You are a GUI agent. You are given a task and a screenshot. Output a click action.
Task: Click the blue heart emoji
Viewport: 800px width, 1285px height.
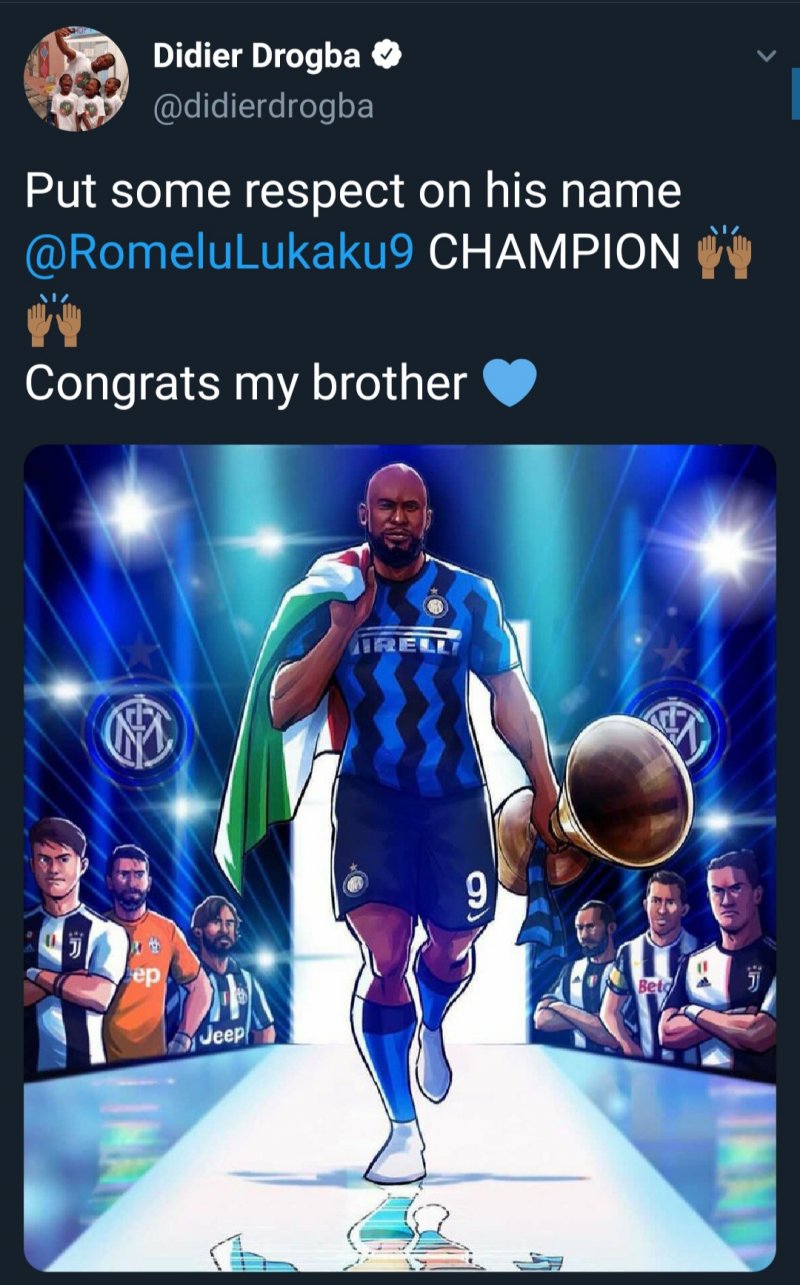tap(510, 383)
